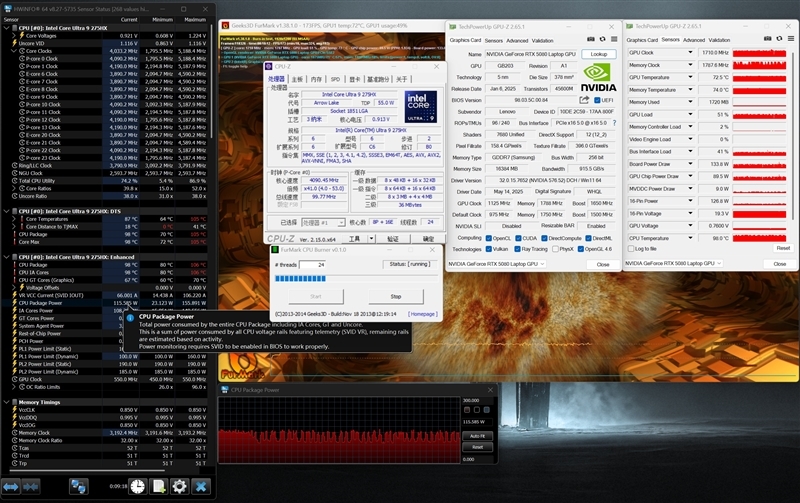This screenshot has width=800, height=503.
Task: Open Board Power Draw sensor dropdown arrow
Action: [690, 164]
